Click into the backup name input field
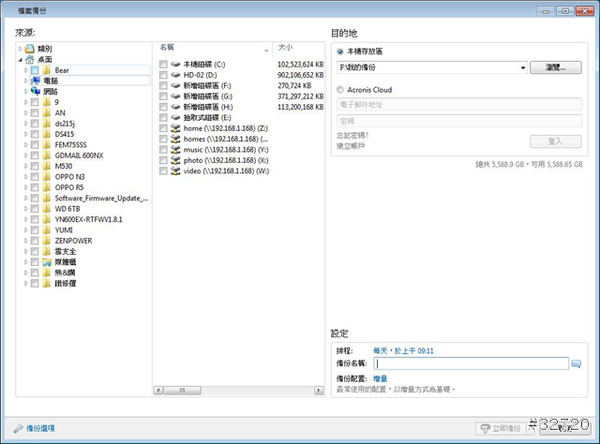Screen dimensions: 600x444 click(x=471, y=364)
